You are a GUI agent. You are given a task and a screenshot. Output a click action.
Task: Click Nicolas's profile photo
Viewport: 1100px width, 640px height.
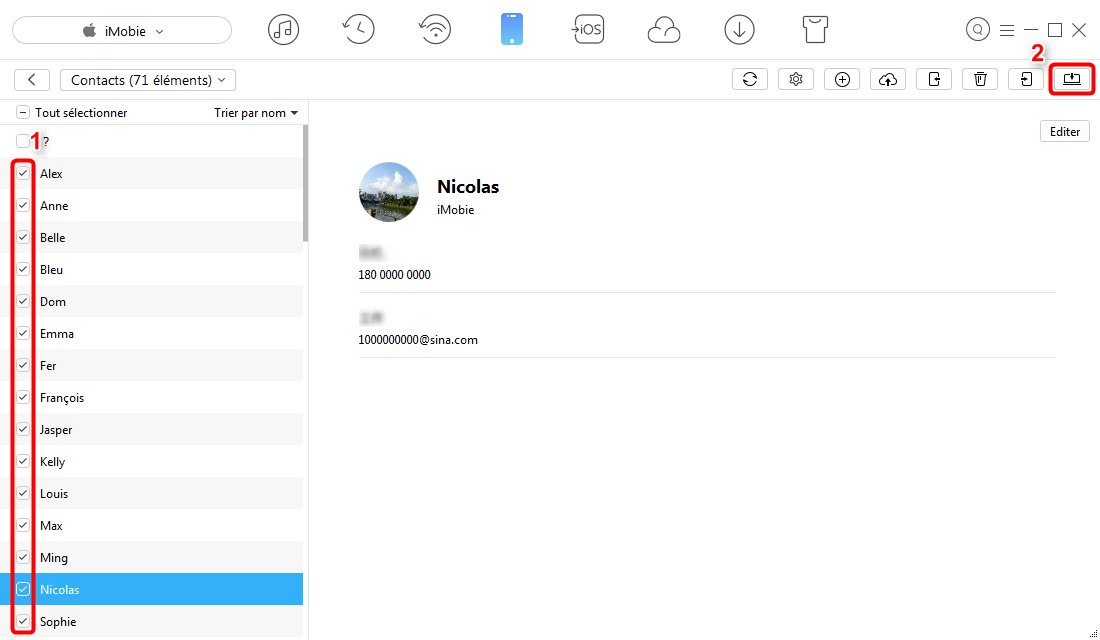pyautogui.click(x=389, y=192)
